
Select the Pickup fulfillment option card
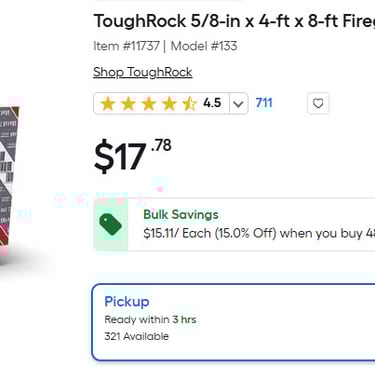pos(233,322)
